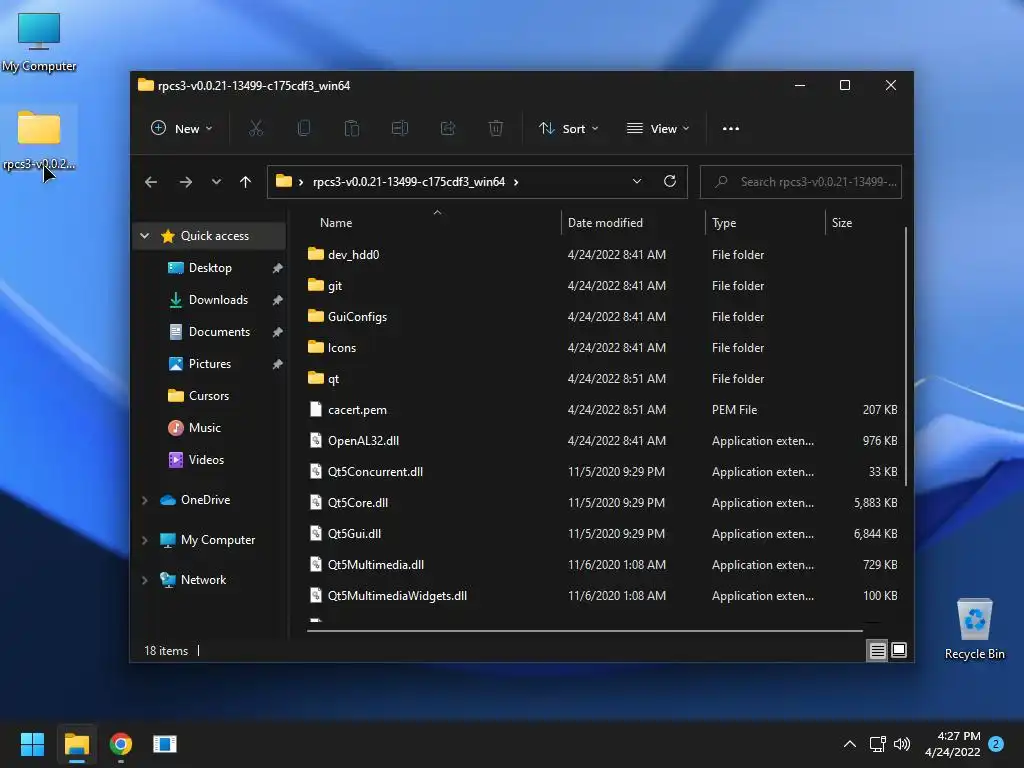
Task: Open the network tray icon
Action: pos(877,744)
